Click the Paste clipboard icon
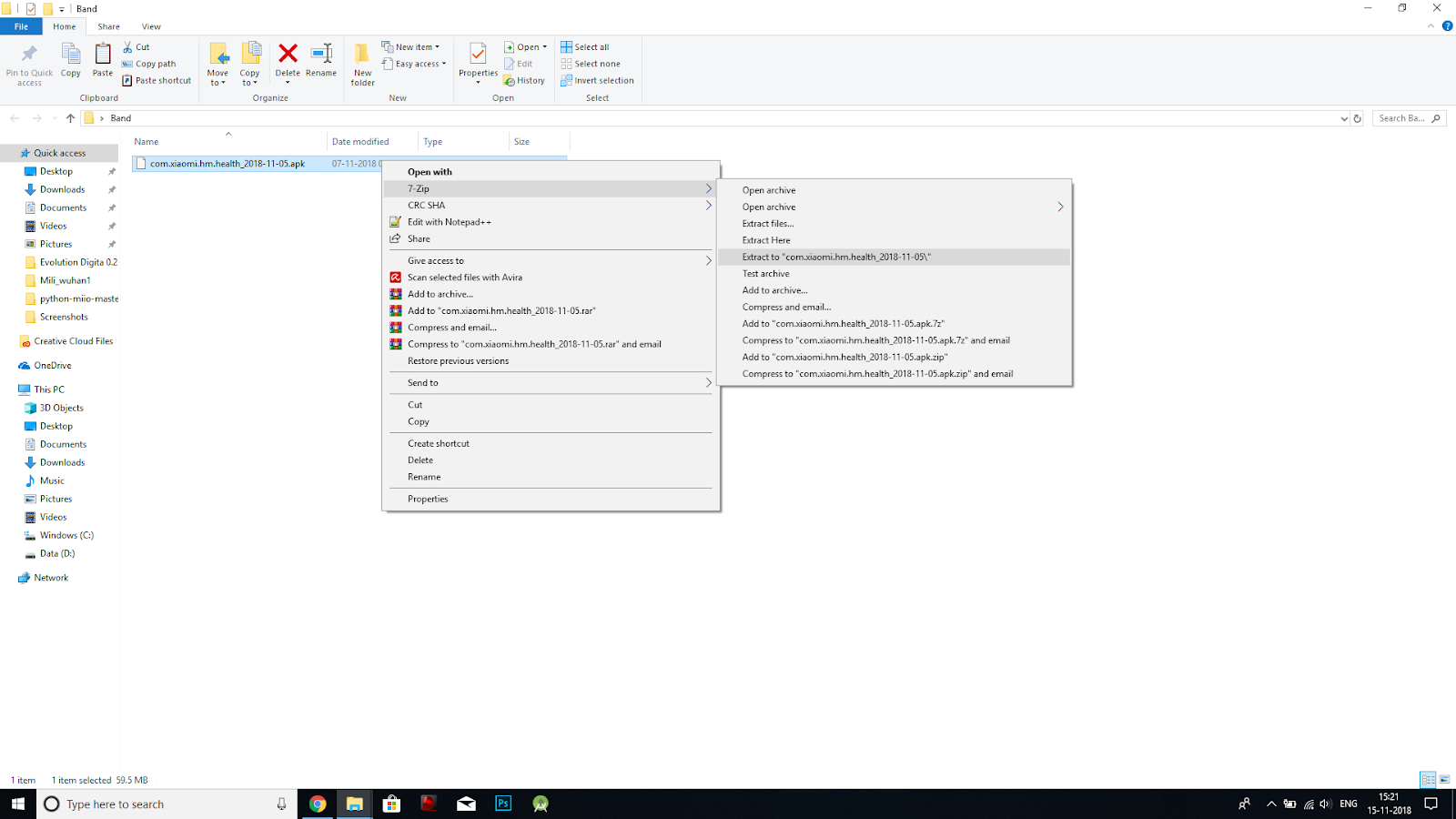 [103, 54]
